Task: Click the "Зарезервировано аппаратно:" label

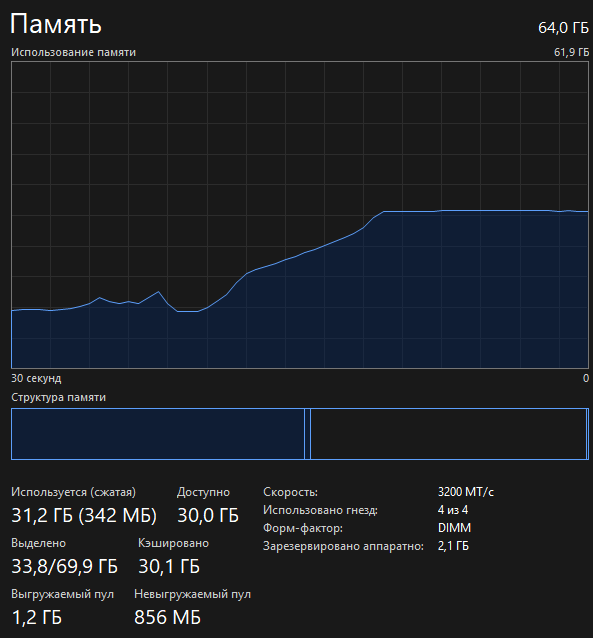Action: 343,546
